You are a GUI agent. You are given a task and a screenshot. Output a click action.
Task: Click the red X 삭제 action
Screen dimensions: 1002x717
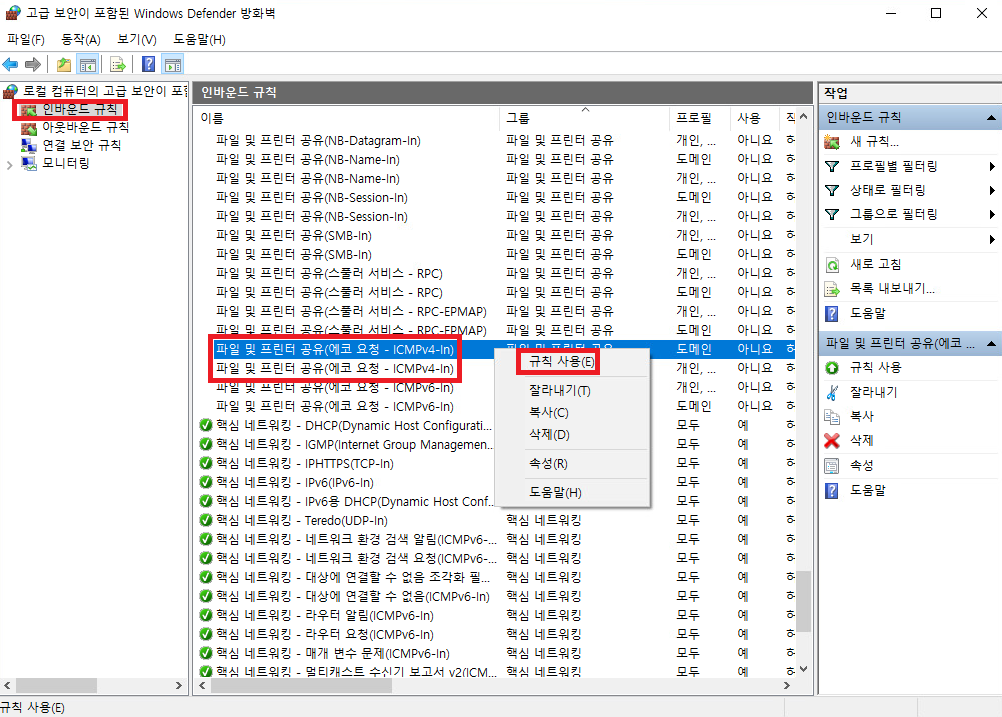(x=831, y=441)
